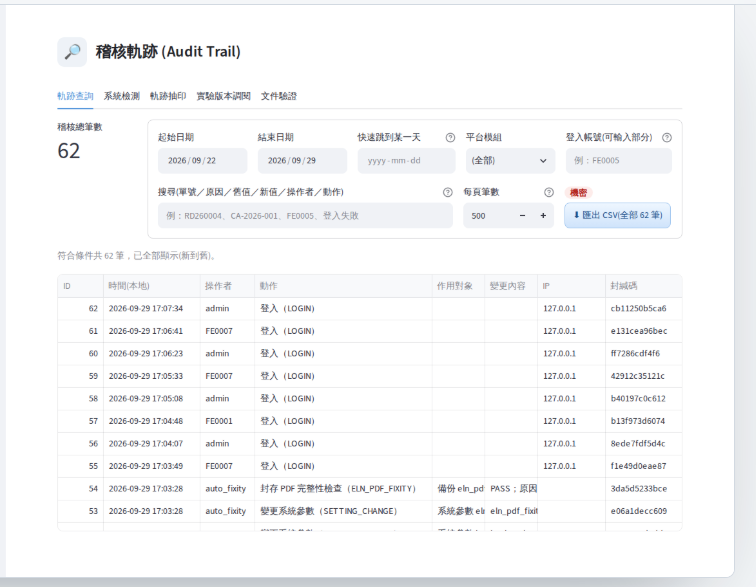Click seal code cb11250b5ca6
Screen dimensions: 756x587
[638, 309]
